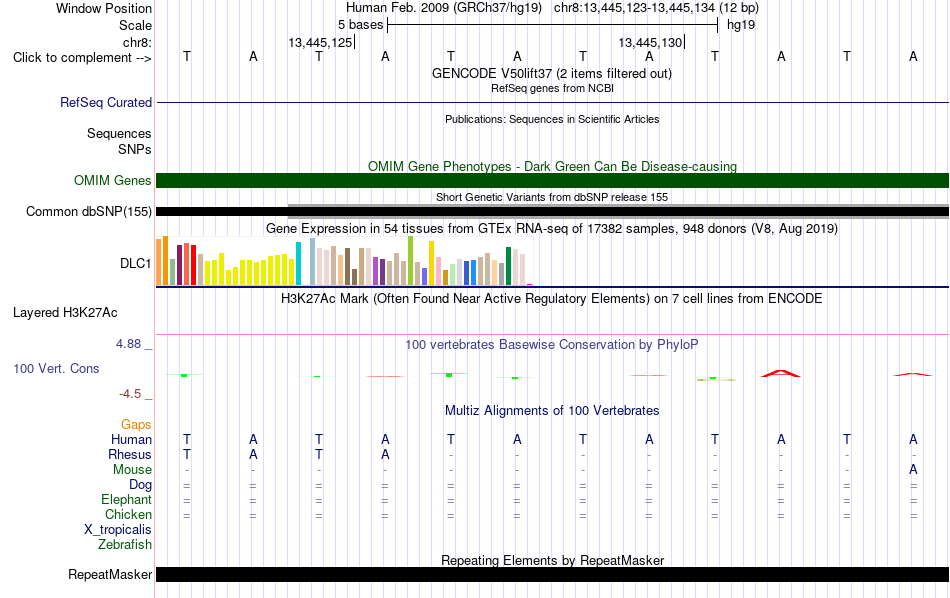The height and width of the screenshot is (598, 950).
Task: Click 'Short Genetic Variants from dbSNP release 155' title
Action: [552, 197]
